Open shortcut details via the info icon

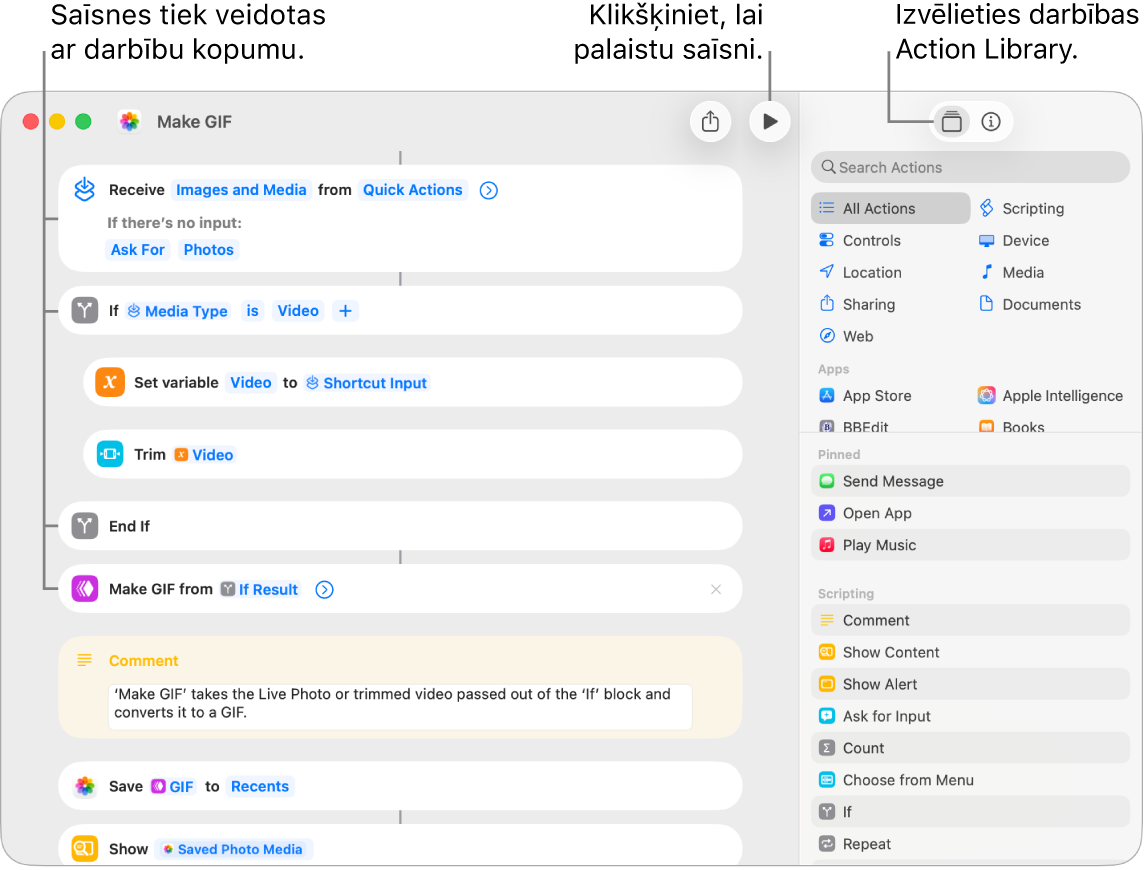click(x=991, y=121)
